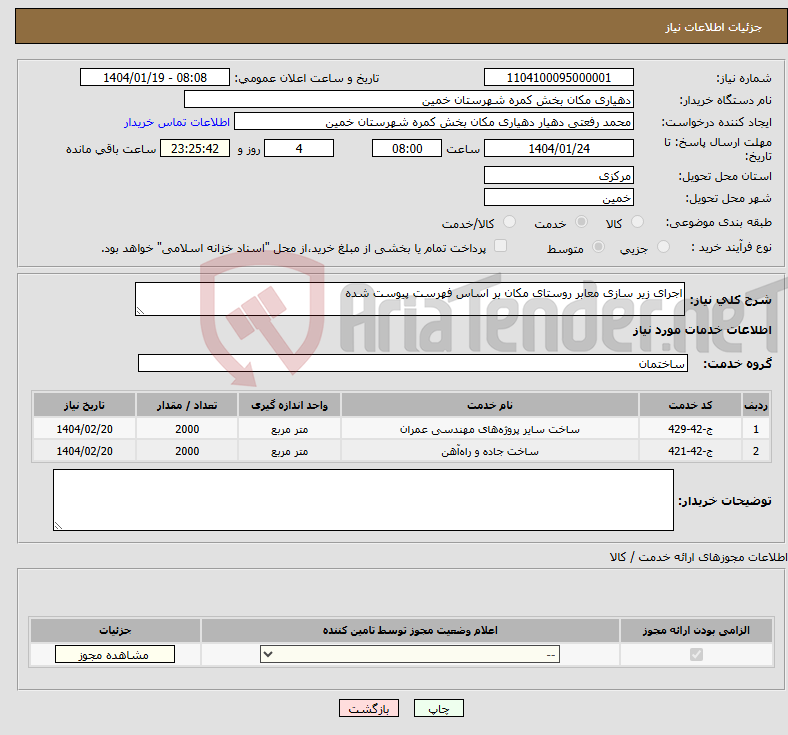Click ساخت جاده و راه‌آهن cell
Viewport: 788px width, 735px height.
[x=489, y=451]
